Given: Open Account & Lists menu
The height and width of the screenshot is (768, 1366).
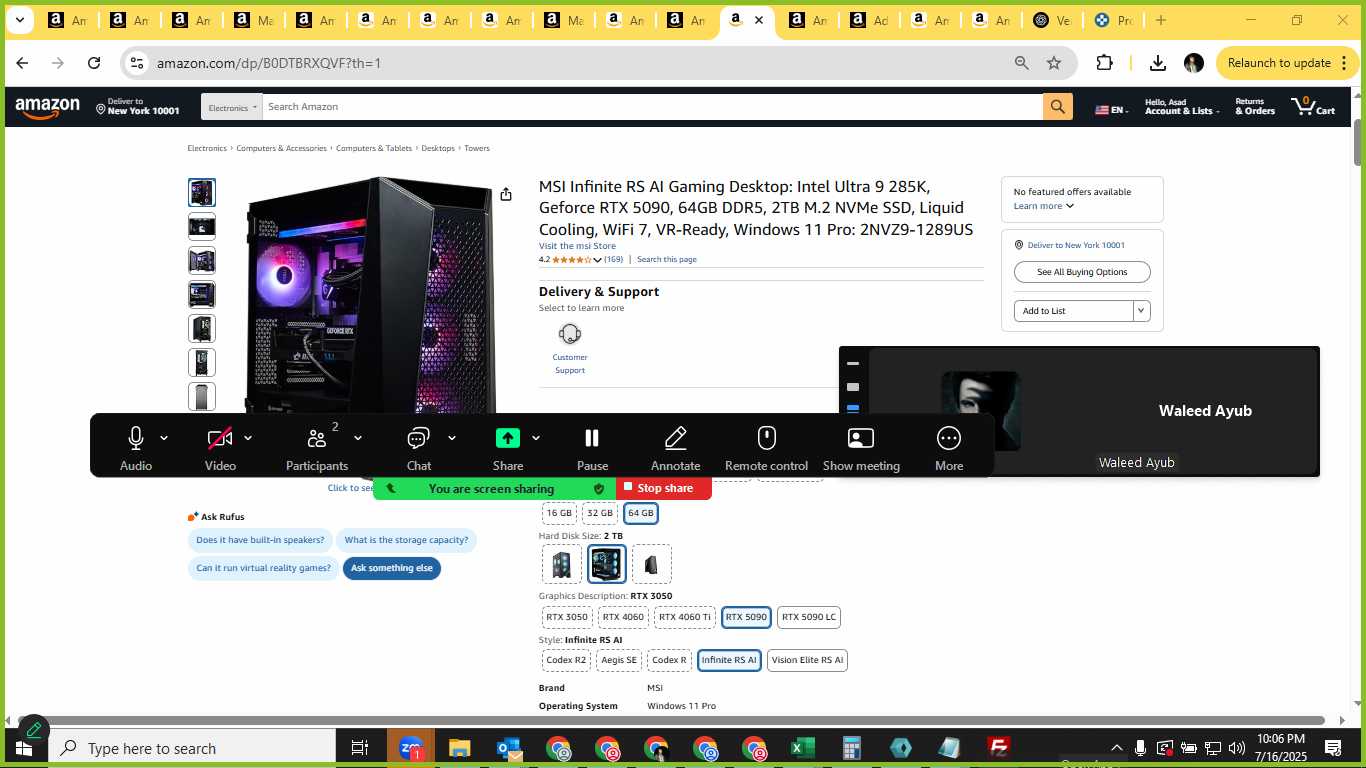Looking at the screenshot, I should point(1182,106).
